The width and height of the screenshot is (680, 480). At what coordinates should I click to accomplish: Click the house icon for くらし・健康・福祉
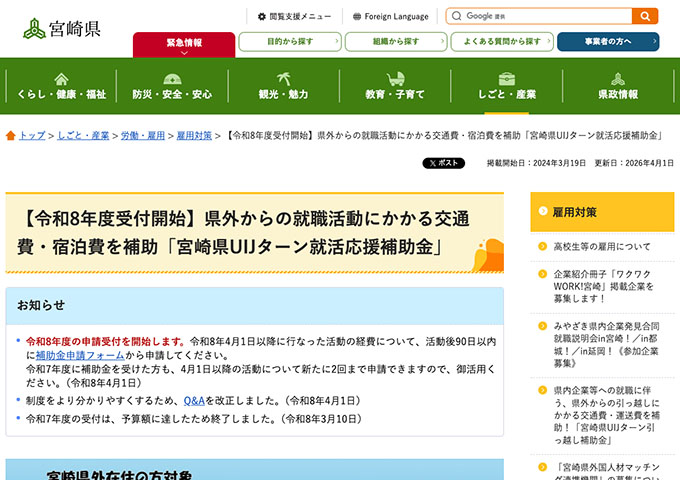[x=61, y=79]
